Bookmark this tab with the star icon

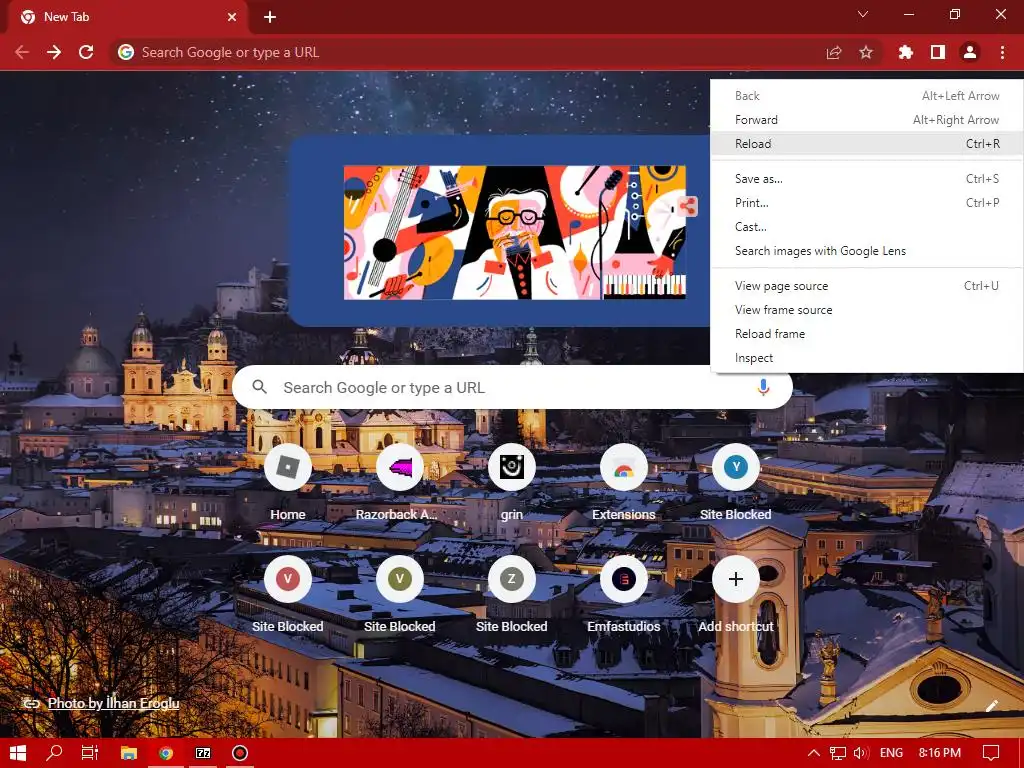point(866,52)
